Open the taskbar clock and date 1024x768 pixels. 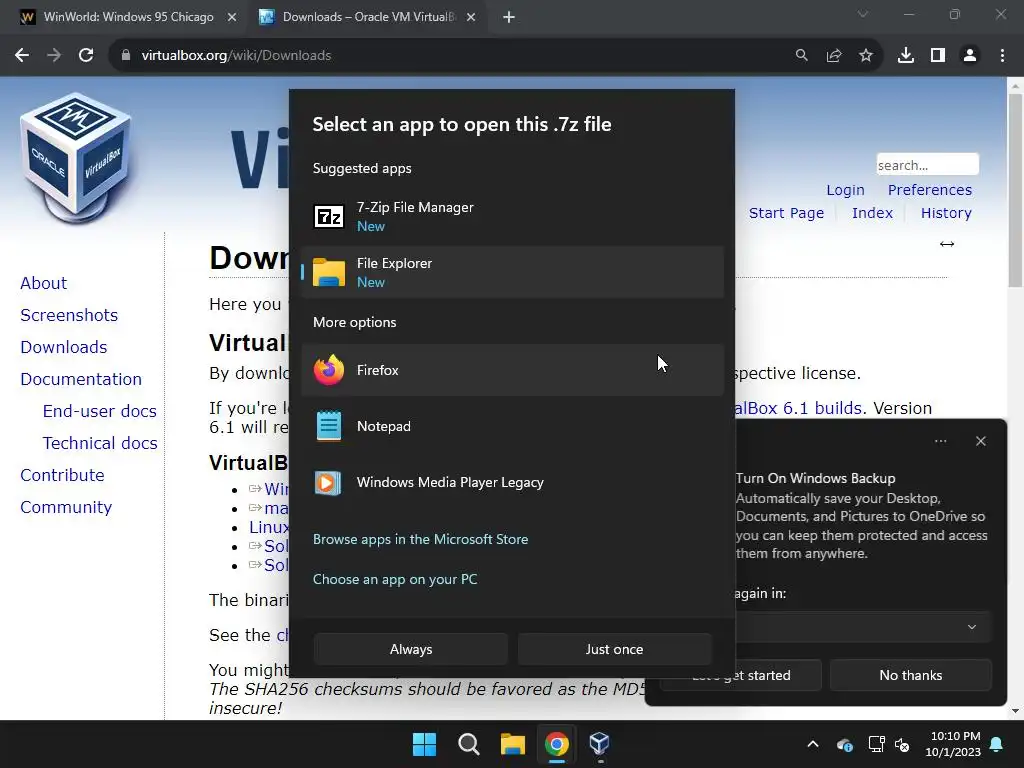[x=953, y=744]
